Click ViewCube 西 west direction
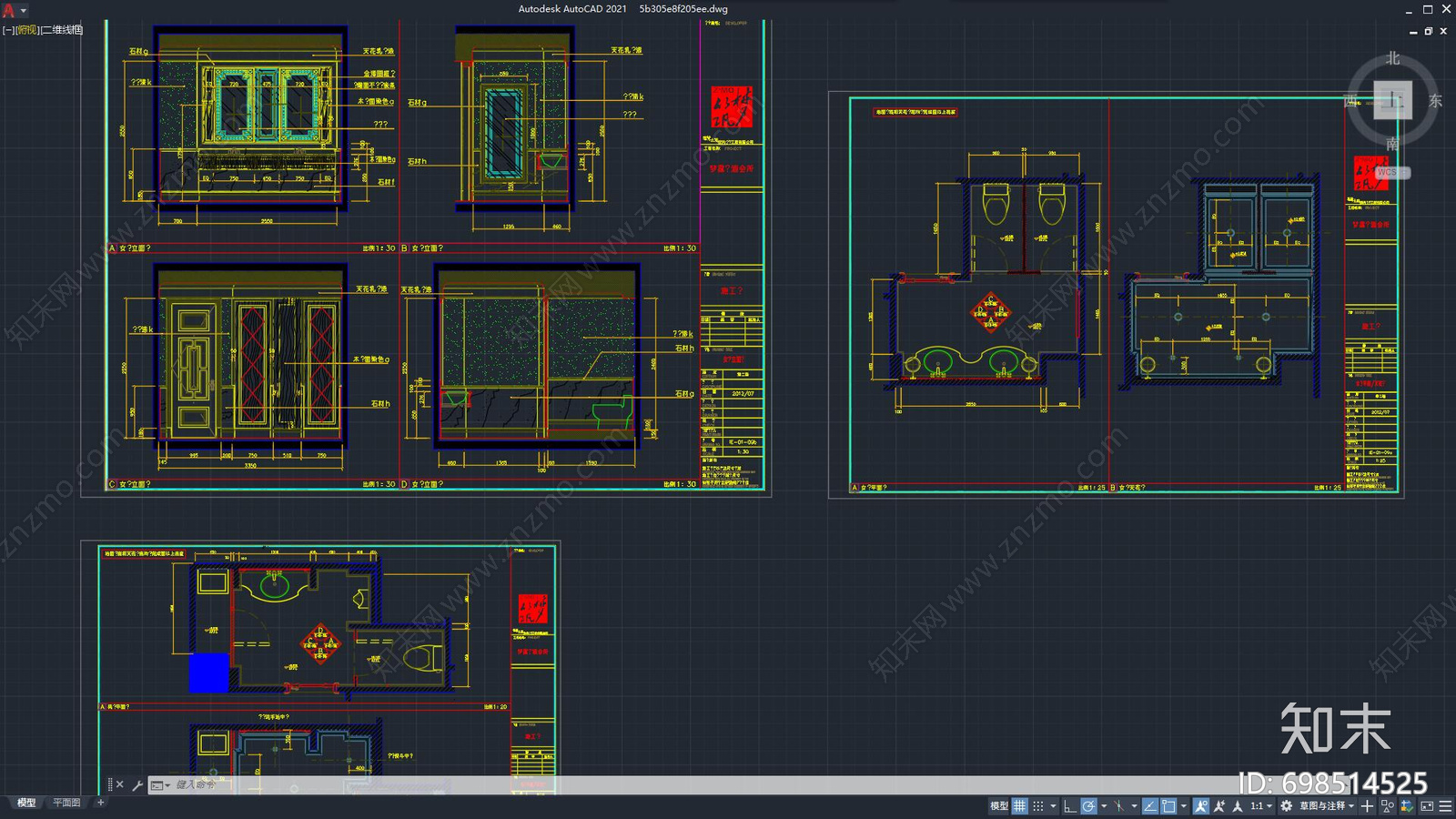This screenshot has height=819, width=1456. [x=1350, y=101]
